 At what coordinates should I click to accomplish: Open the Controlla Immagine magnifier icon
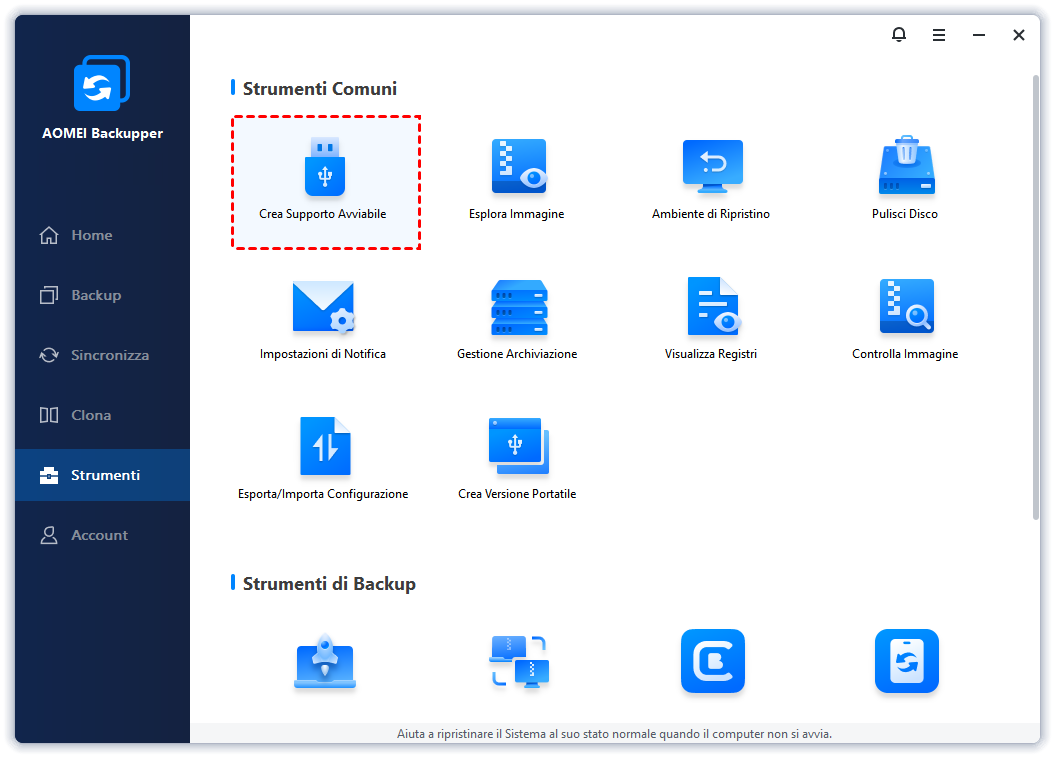pos(906,306)
